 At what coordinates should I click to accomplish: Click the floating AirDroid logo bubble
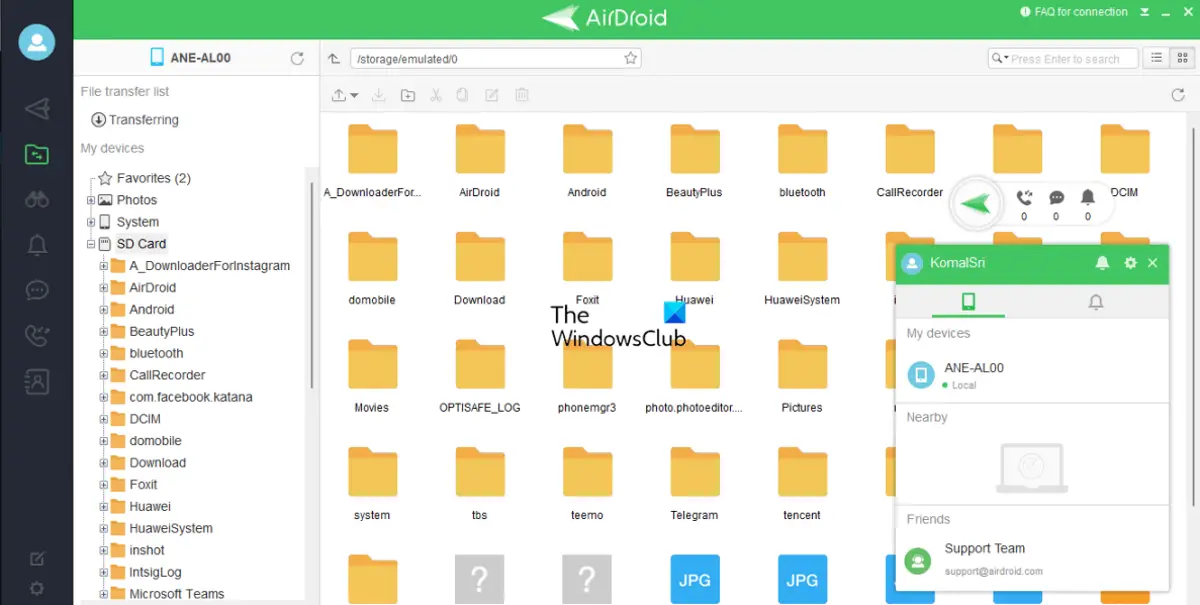(x=976, y=205)
